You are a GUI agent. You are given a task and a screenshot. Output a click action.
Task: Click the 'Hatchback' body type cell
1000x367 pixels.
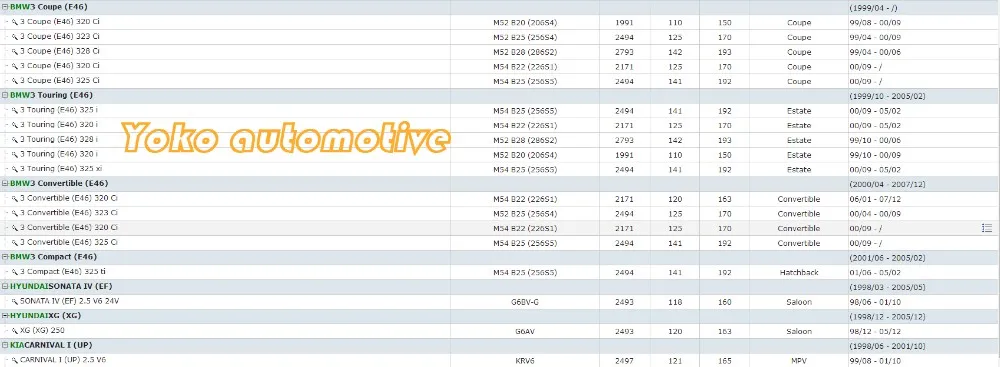[x=798, y=273]
